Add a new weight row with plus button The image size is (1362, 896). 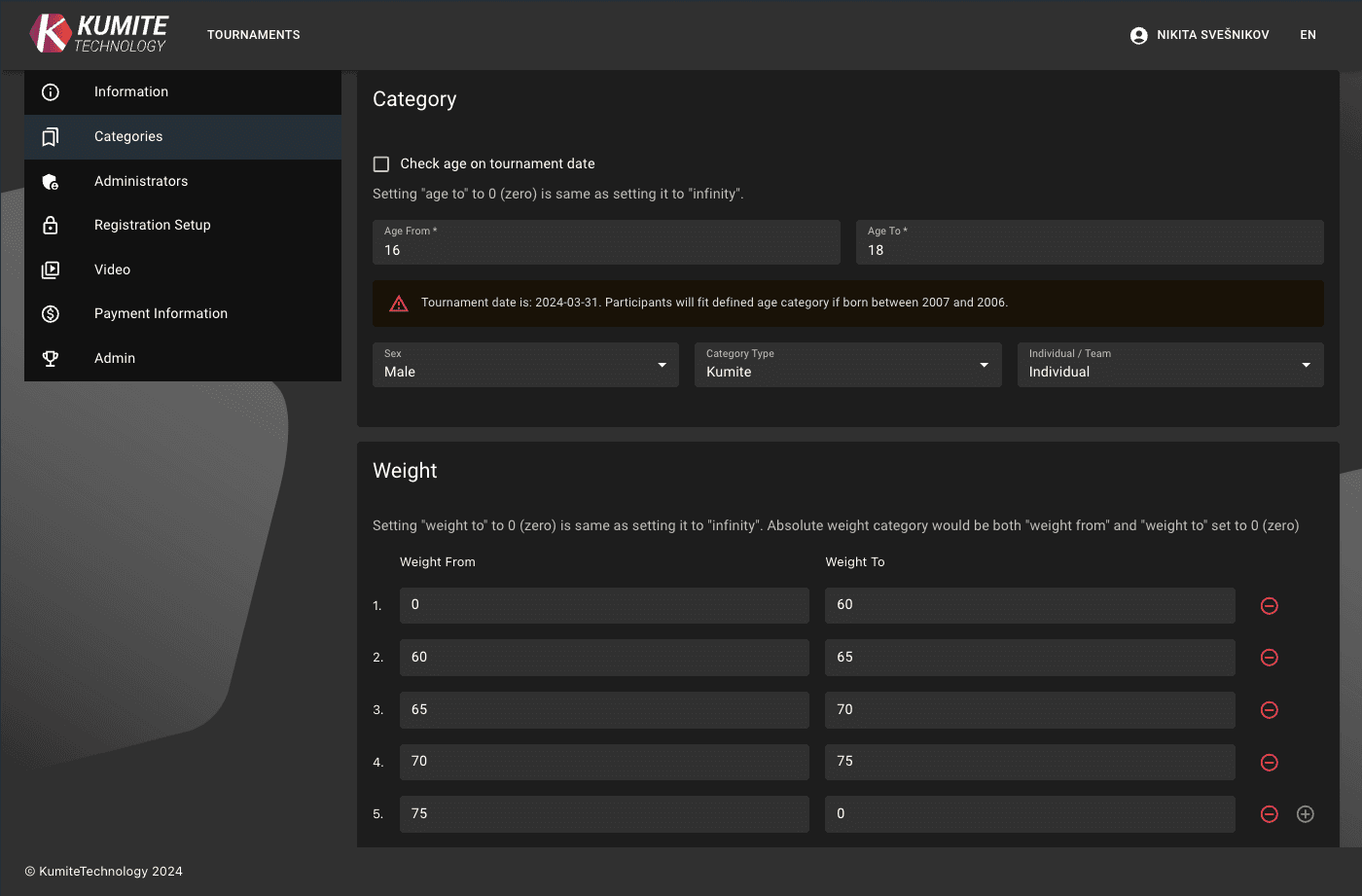1305,813
